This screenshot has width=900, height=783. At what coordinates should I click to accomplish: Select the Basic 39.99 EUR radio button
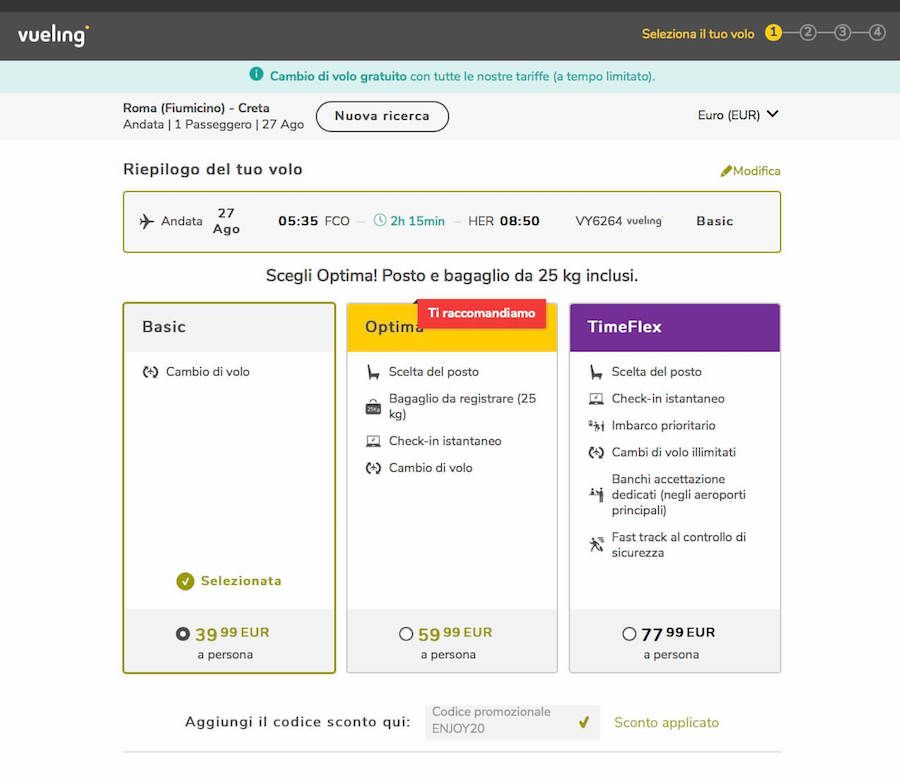click(182, 634)
